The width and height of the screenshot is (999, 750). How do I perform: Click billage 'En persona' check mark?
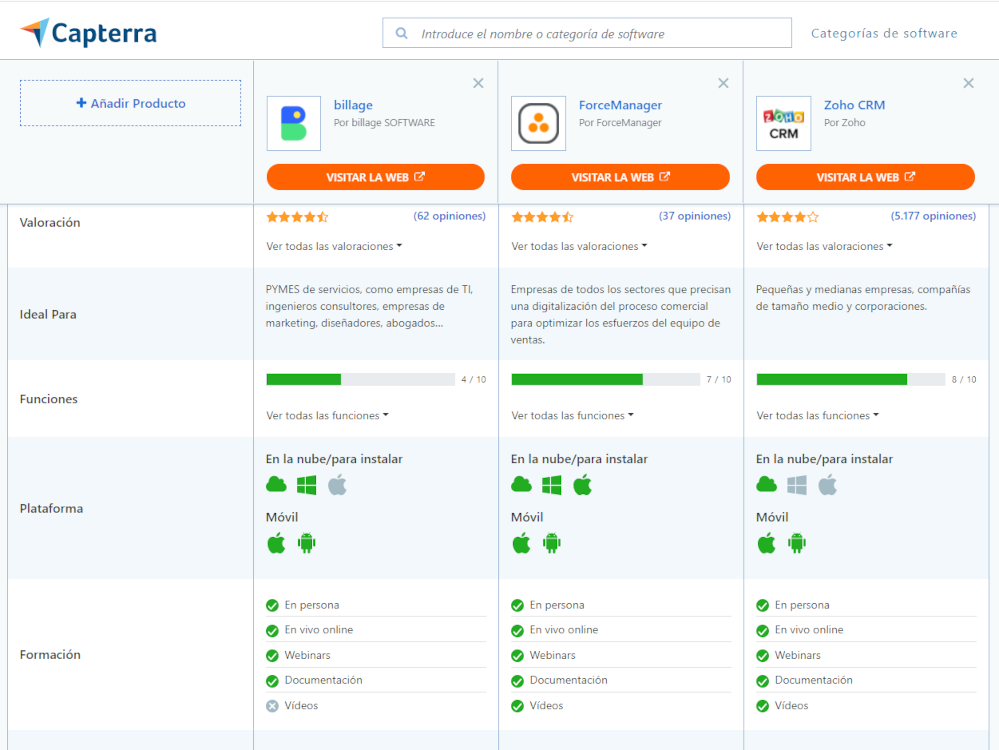coord(273,605)
